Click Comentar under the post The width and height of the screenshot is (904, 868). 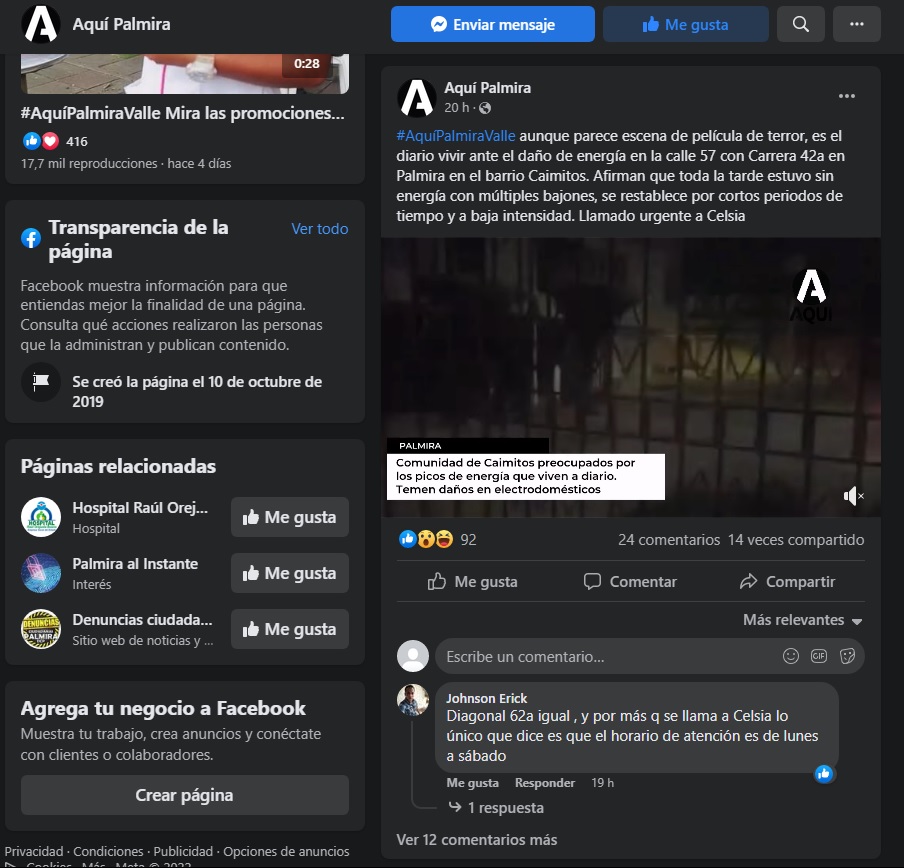(630, 582)
